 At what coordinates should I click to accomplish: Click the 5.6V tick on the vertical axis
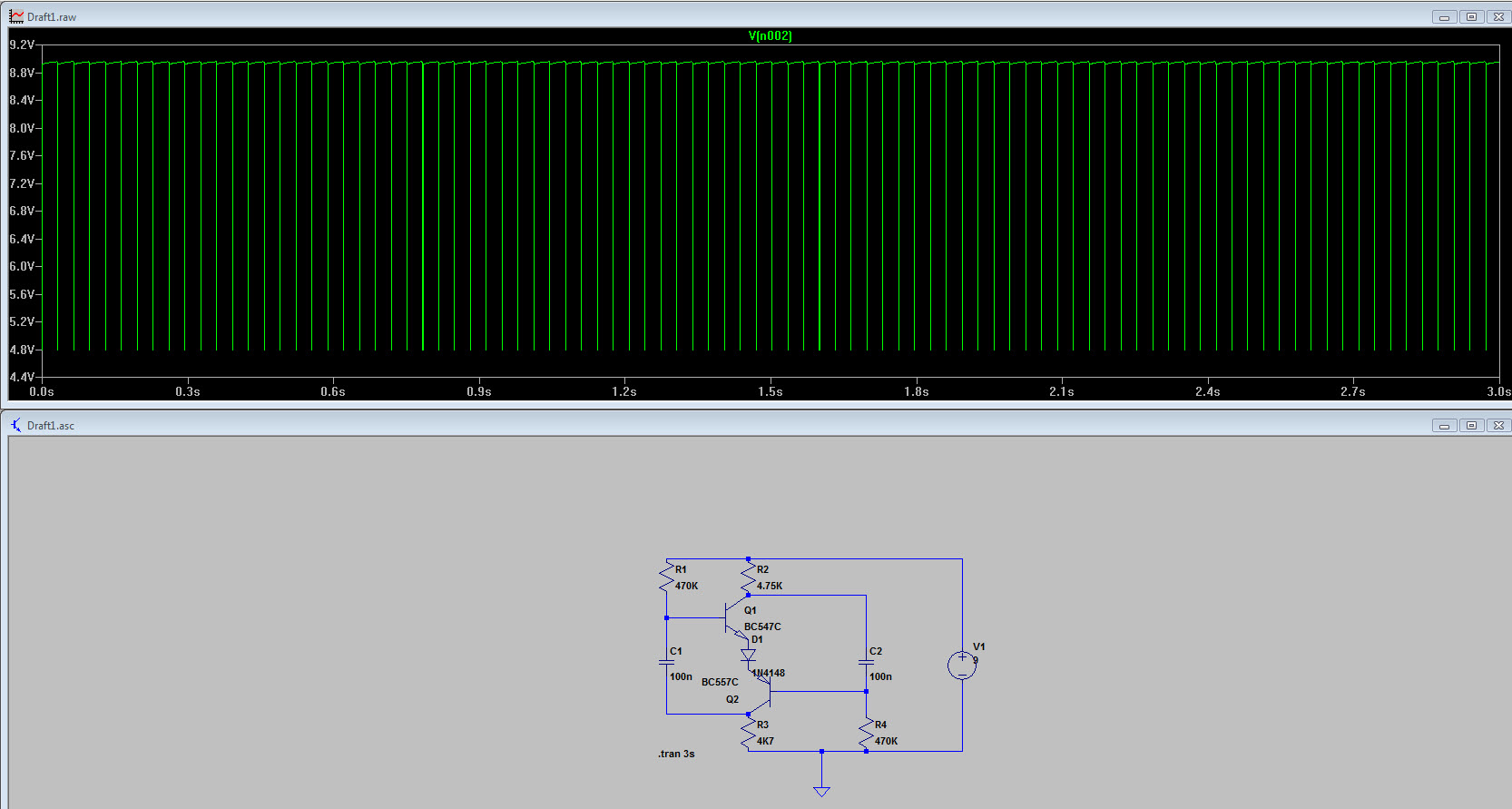pos(22,294)
